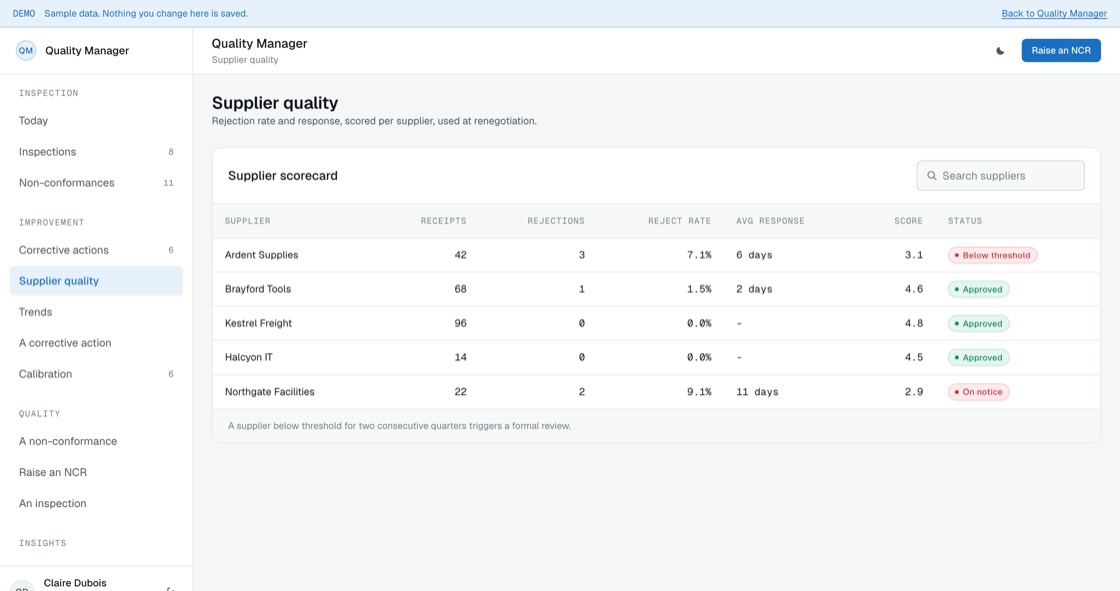Viewport: 1120px width, 591px height.
Task: Select the Ardent Supplies row name
Action: click(x=261, y=255)
